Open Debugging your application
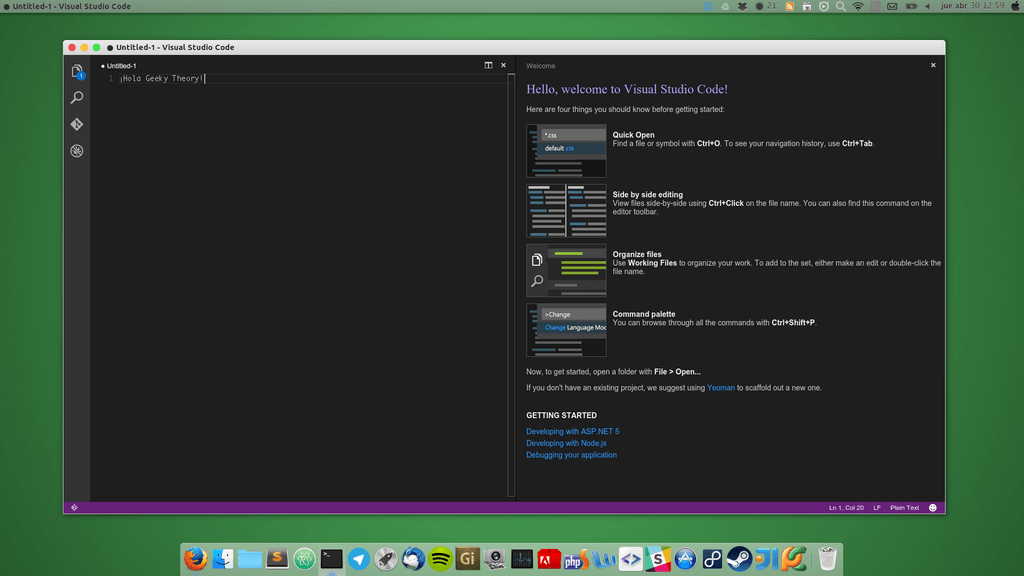 click(x=571, y=455)
